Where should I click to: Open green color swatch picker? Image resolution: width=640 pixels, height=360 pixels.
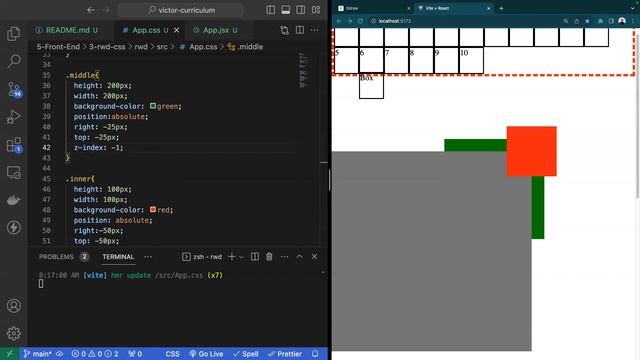[x=153, y=106]
